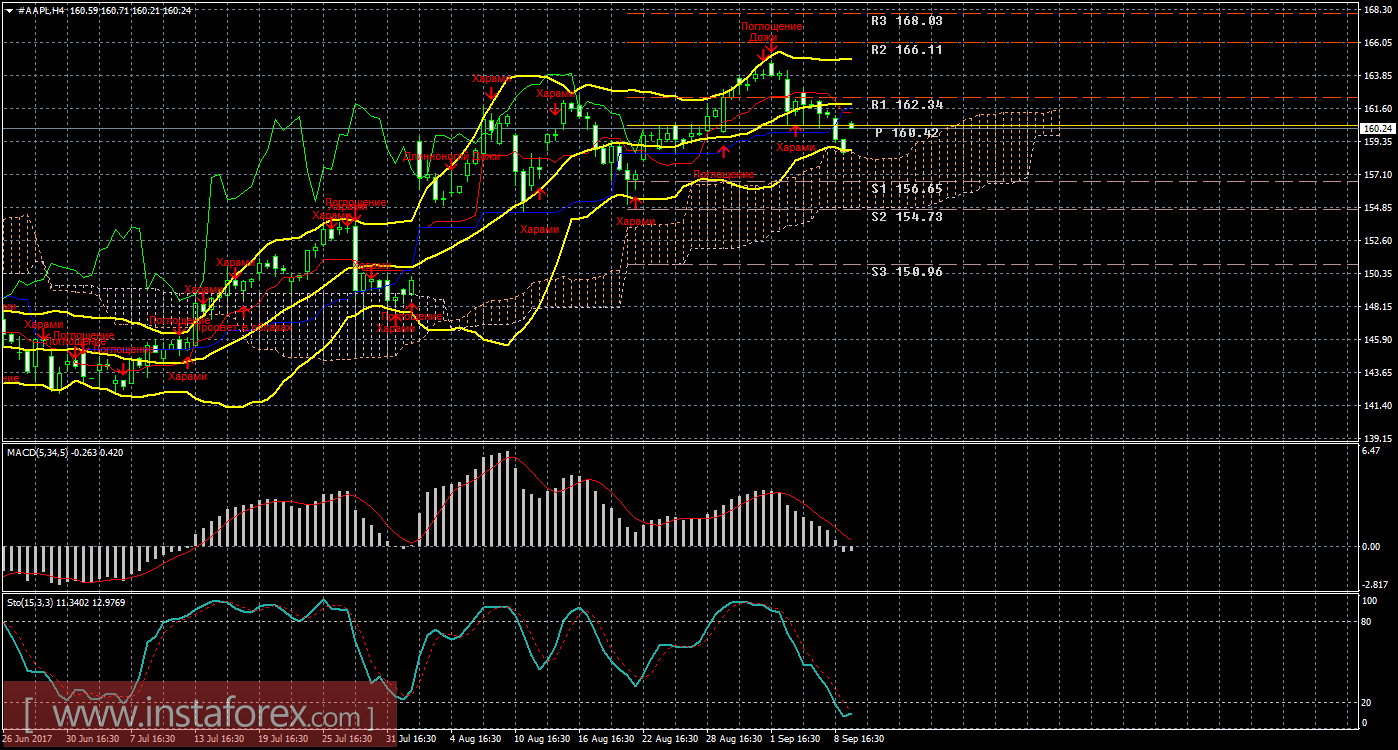The image size is (1398, 750).
Task: Open the www.instaforex.com watermark link
Action: (198, 716)
